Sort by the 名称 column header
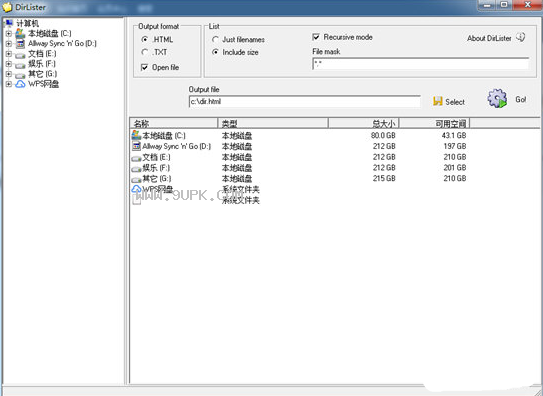543x396 pixels. [x=173, y=123]
